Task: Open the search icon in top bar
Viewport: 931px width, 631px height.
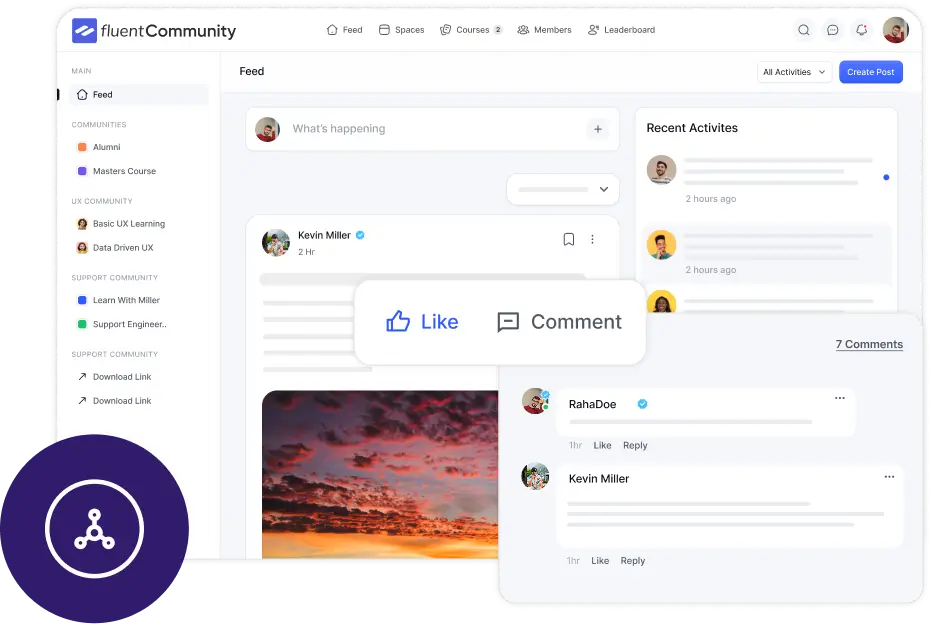Action: coord(804,30)
